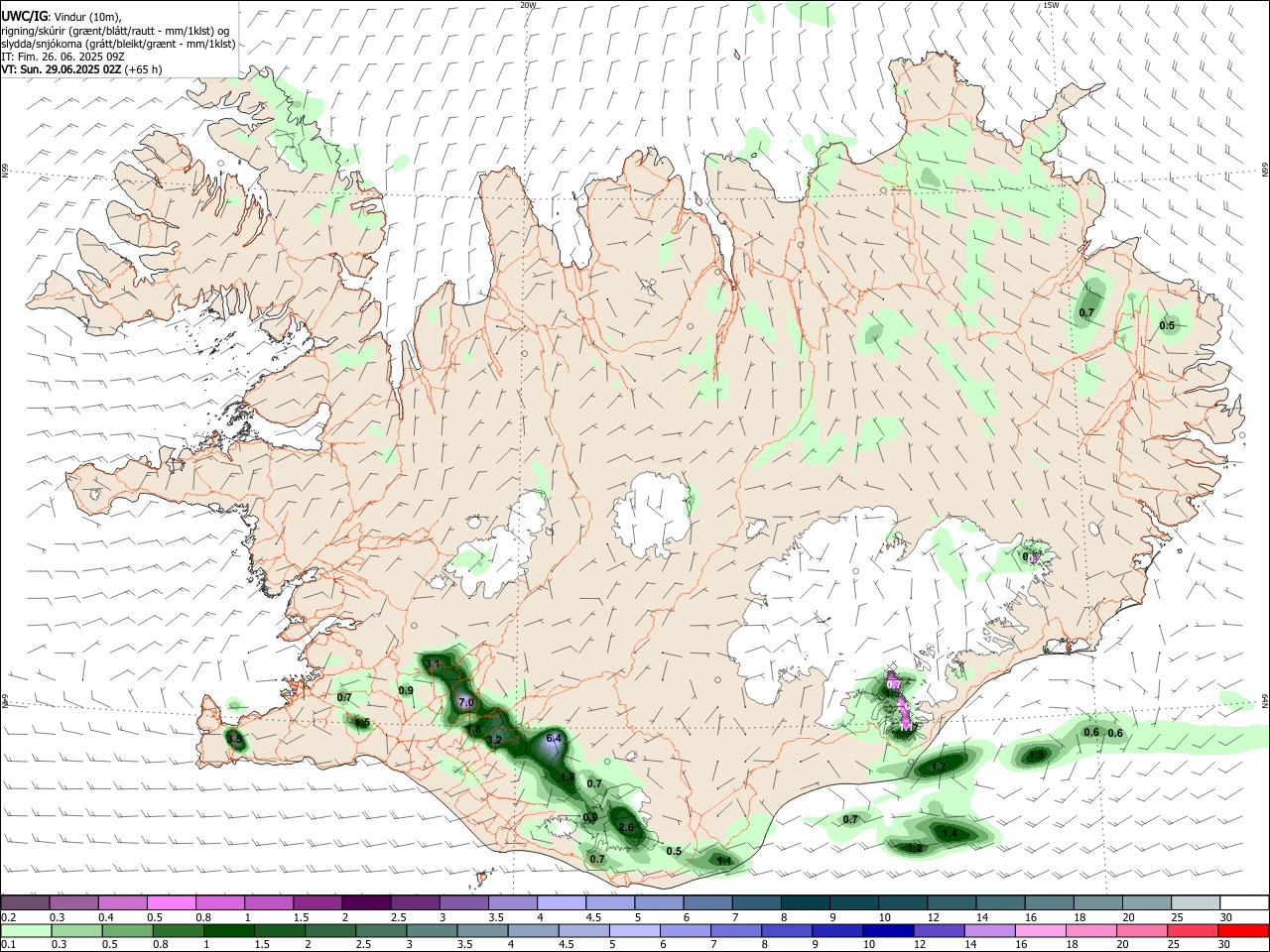The image size is (1270, 952).
Task: Pick the light pink 16–18 rain scale swatch
Action: [1038, 931]
